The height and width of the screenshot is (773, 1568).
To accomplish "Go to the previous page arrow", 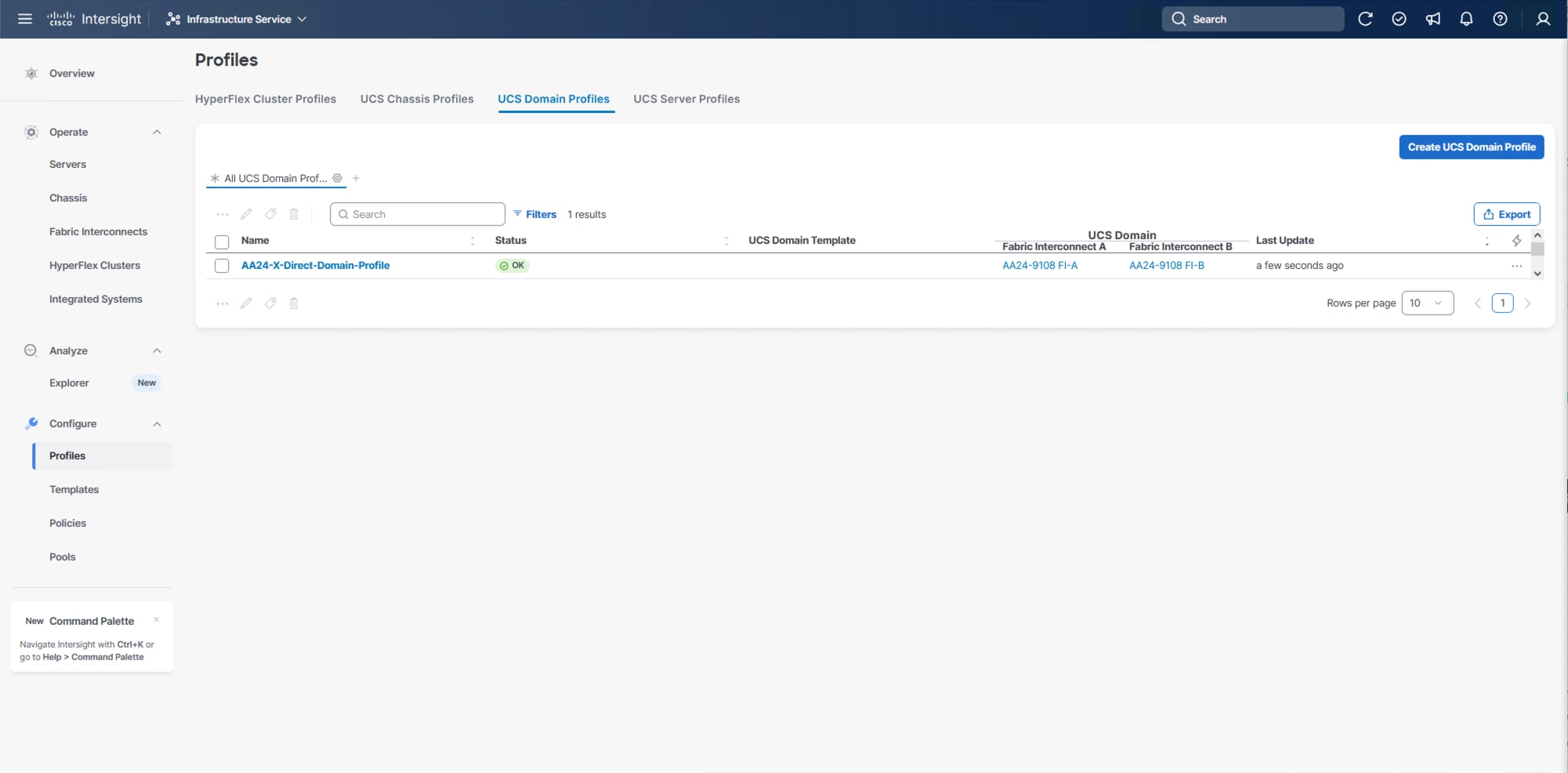I will tap(1478, 303).
